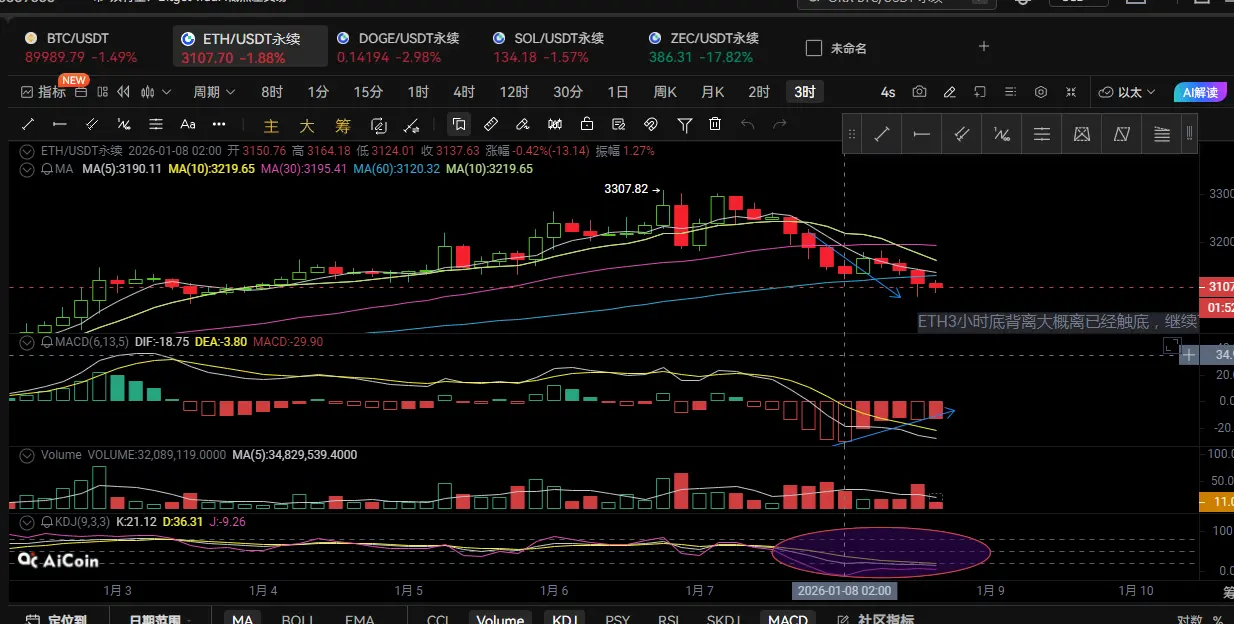Click the 筹 chip-distribution icon
This screenshot has height=624, width=1234.
coord(343,126)
